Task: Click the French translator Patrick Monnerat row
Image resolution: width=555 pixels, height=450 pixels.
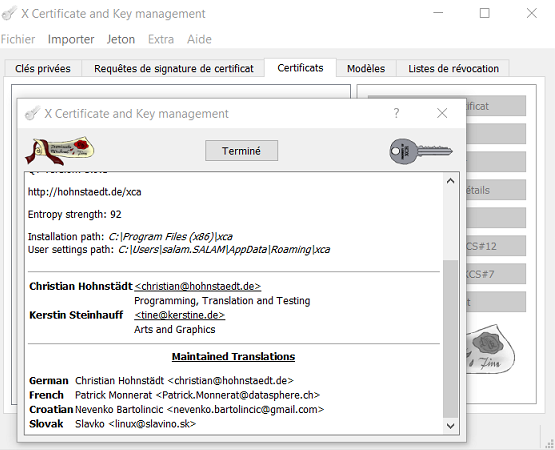Action: (174, 395)
